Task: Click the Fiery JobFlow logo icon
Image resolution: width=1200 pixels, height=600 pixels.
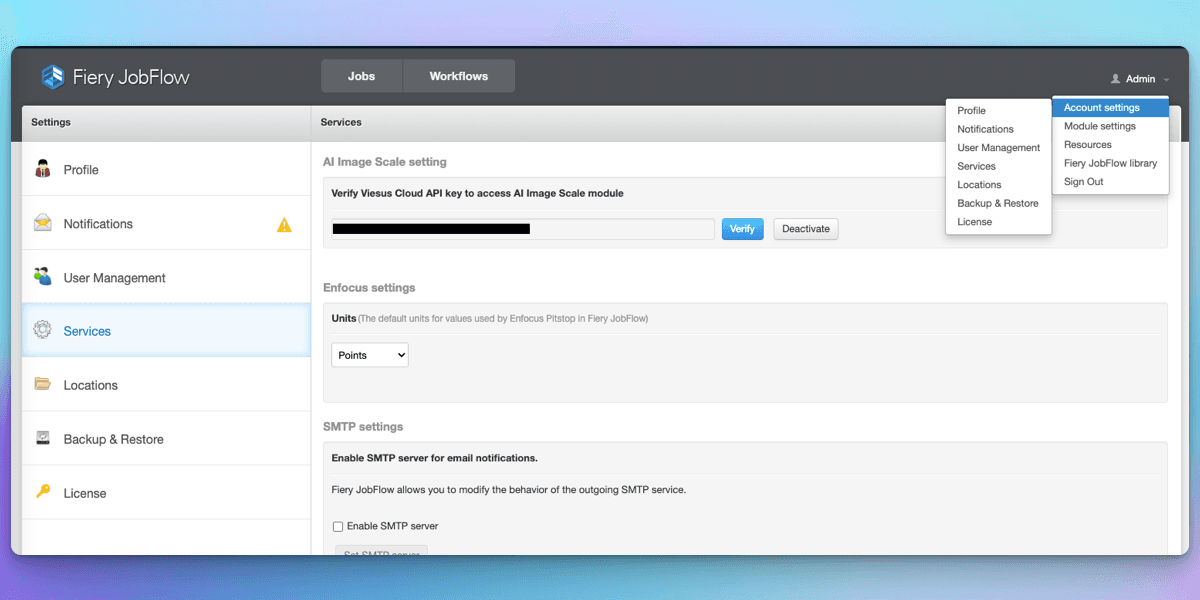Action: (x=52, y=77)
